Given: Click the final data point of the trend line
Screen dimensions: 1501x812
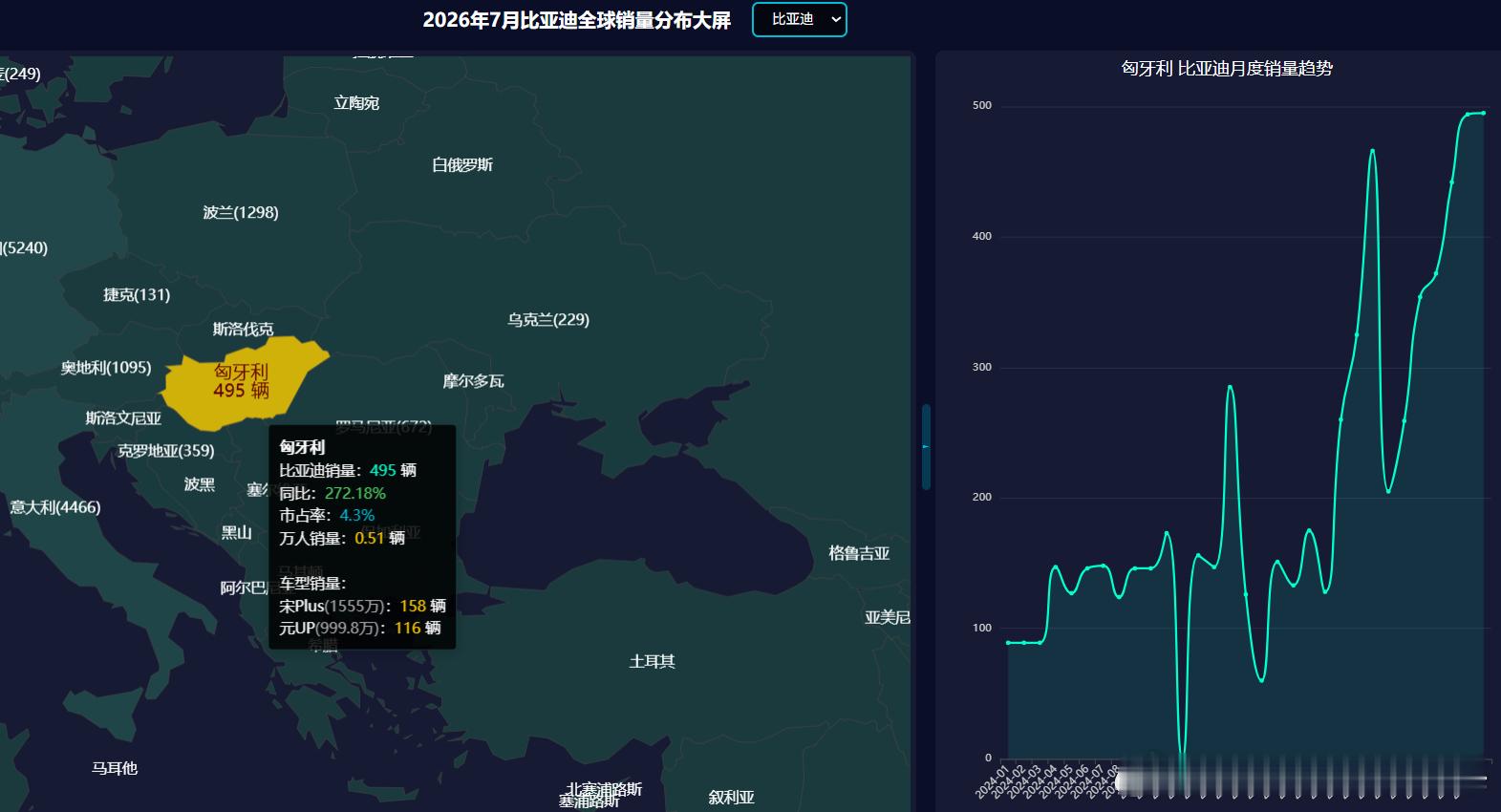Looking at the screenshot, I should [1484, 113].
